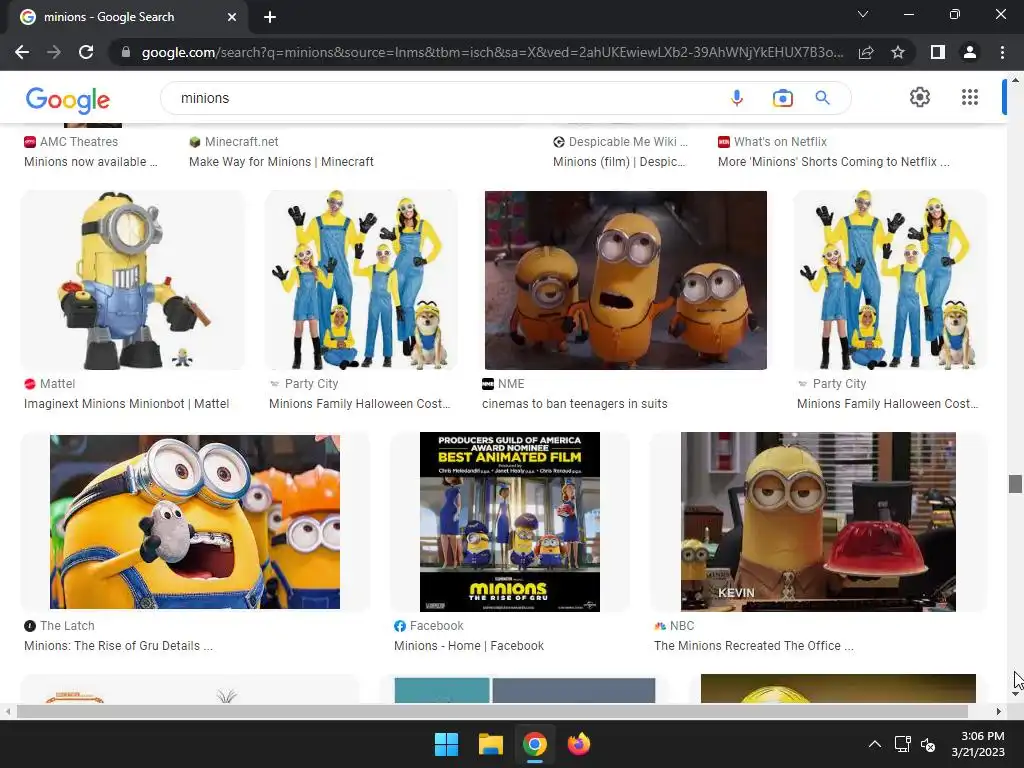Go back to previous page

tap(22, 52)
